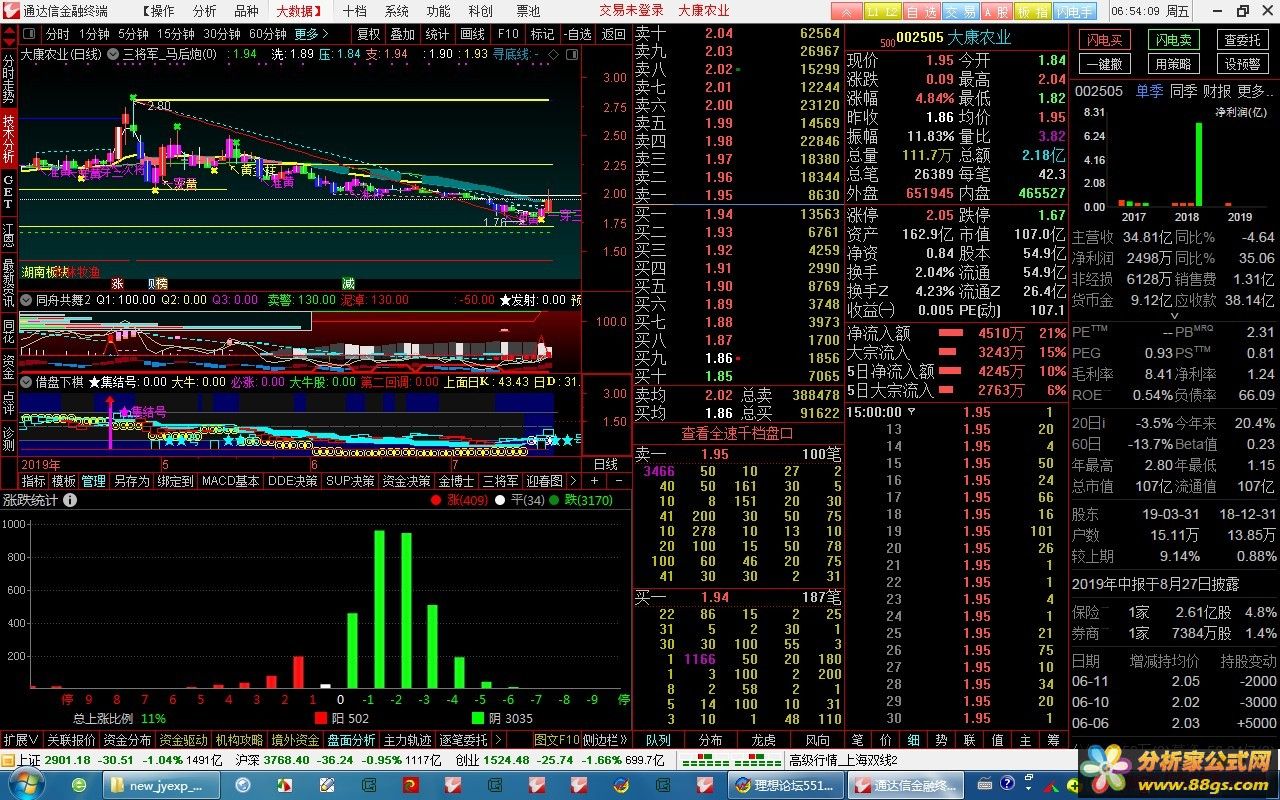1280x800 pixels.
Task: Select the 分时 intraday period
Action: pos(58,34)
